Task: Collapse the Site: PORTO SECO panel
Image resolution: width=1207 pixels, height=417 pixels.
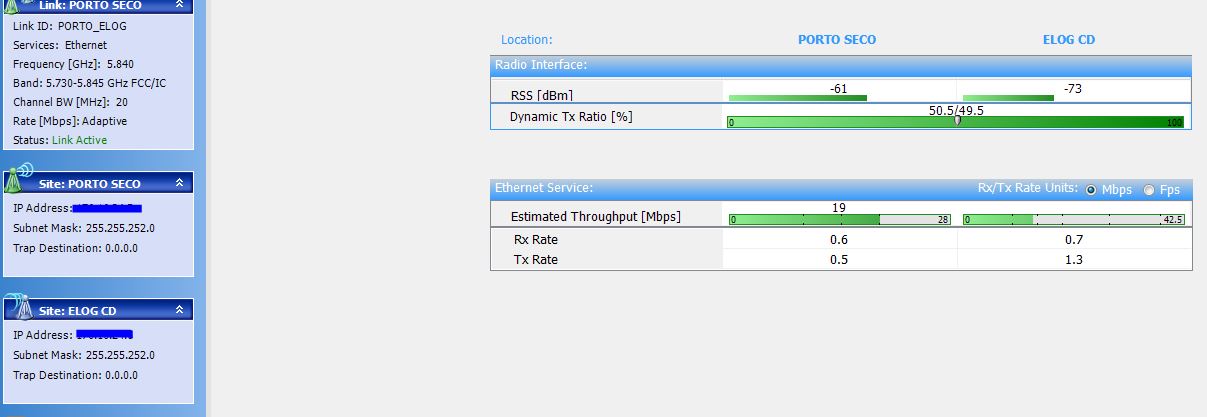Action: [179, 183]
